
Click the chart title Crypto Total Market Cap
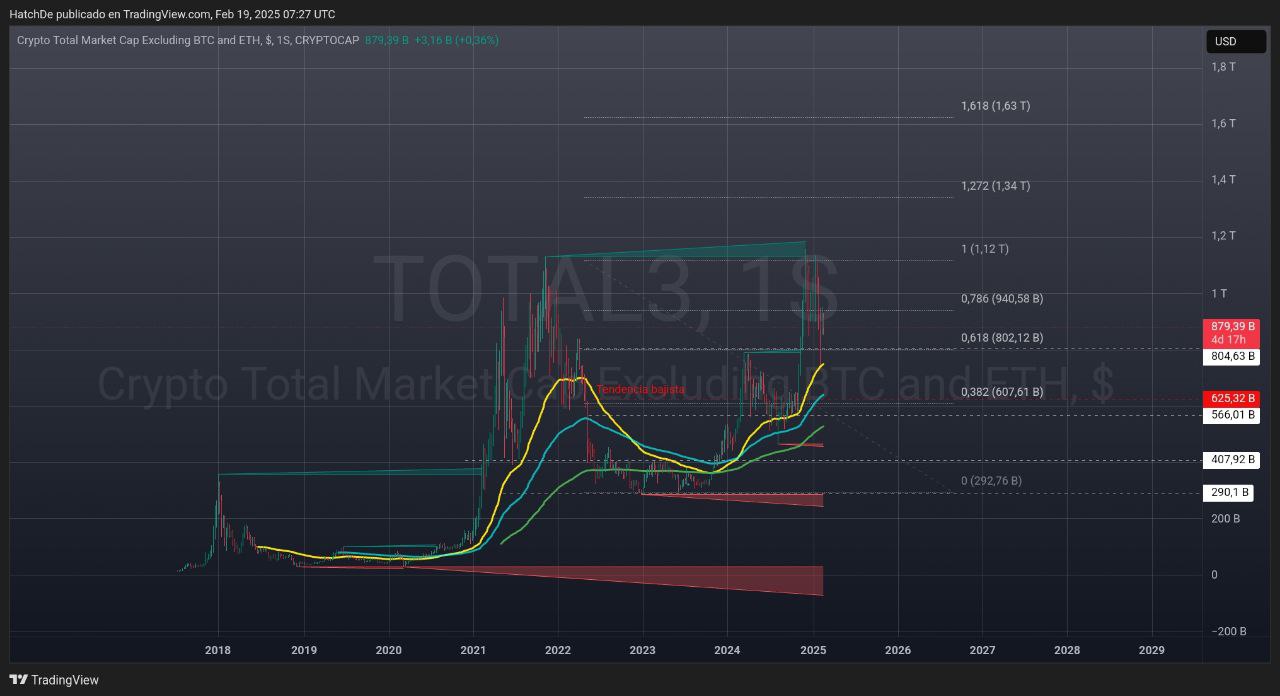(x=188, y=40)
